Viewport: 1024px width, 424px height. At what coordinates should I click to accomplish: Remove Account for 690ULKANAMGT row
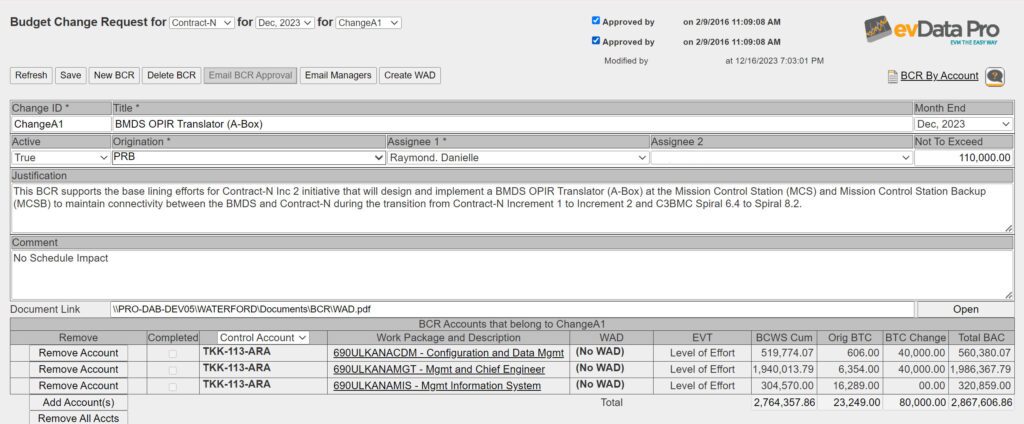[x=78, y=369]
